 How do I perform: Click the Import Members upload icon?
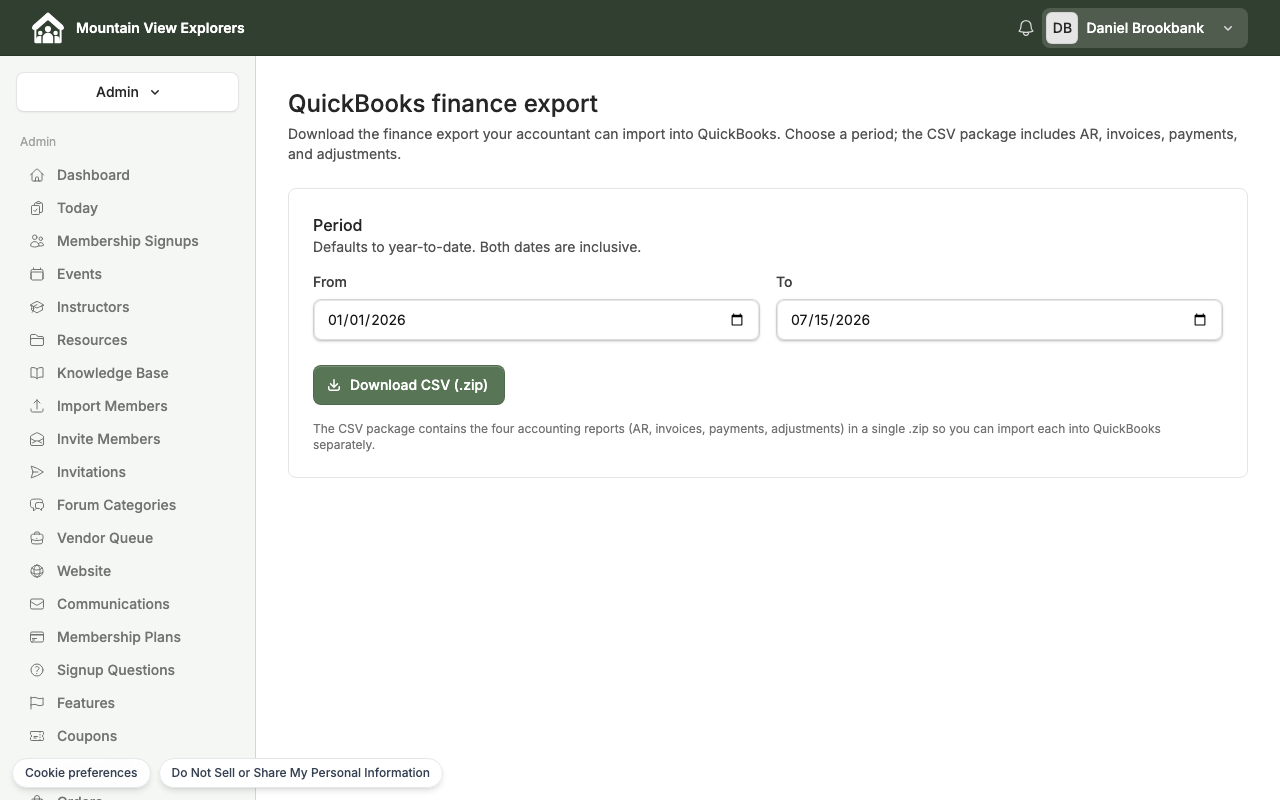[x=37, y=406]
